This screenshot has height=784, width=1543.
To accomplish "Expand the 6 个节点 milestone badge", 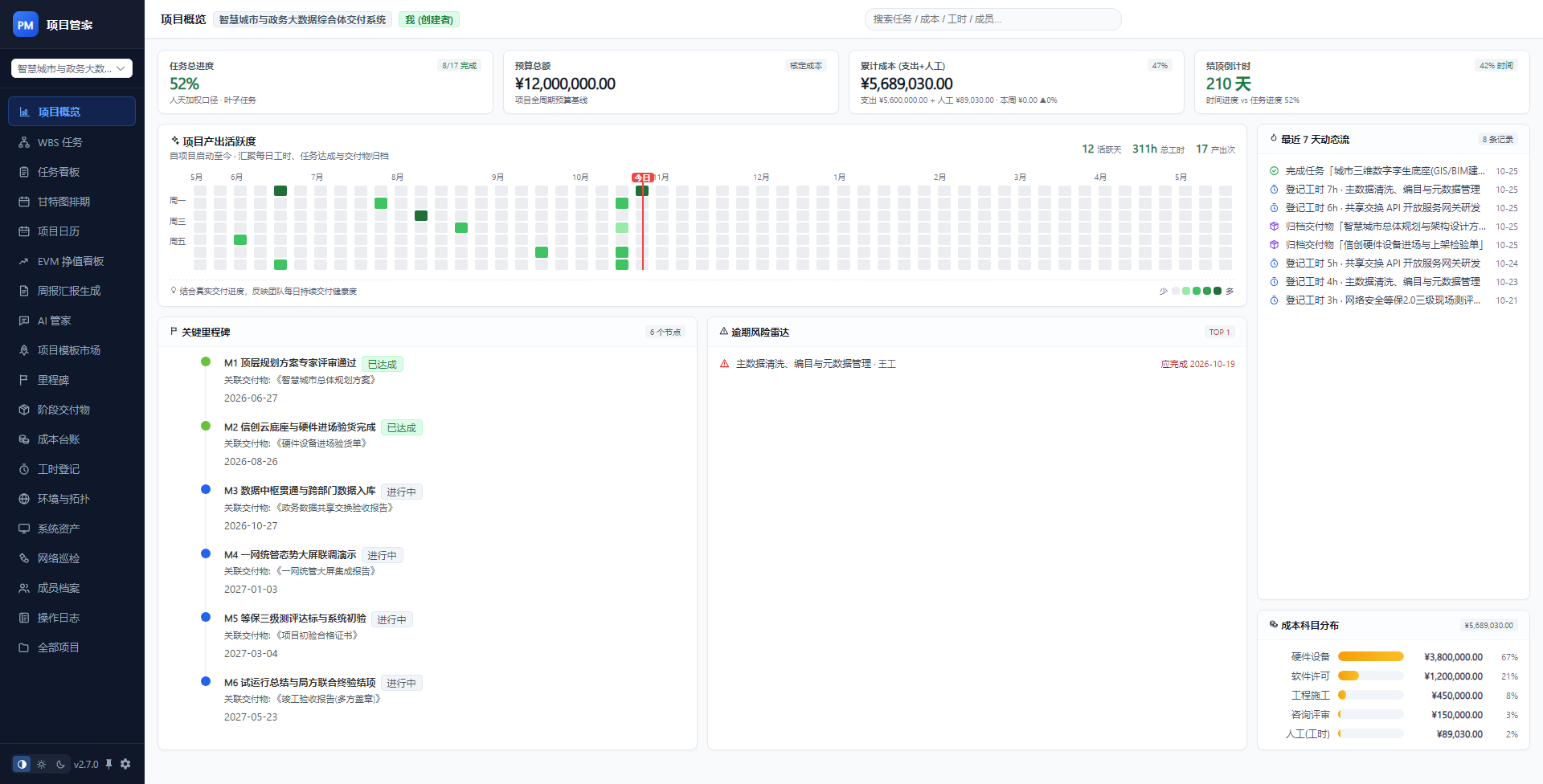I will [x=665, y=332].
